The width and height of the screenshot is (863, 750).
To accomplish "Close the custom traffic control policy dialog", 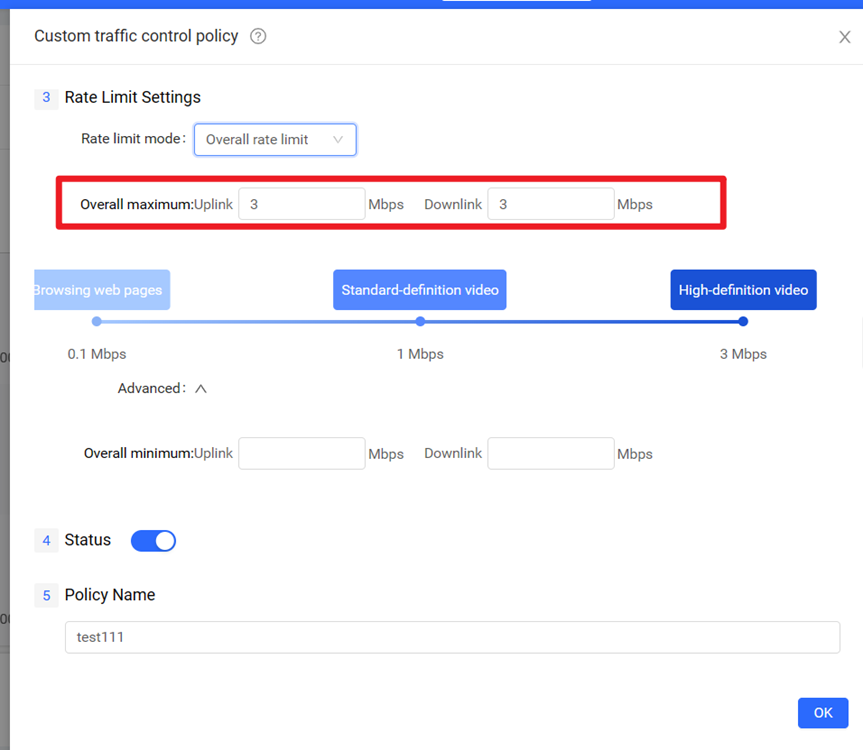I will pos(844,37).
